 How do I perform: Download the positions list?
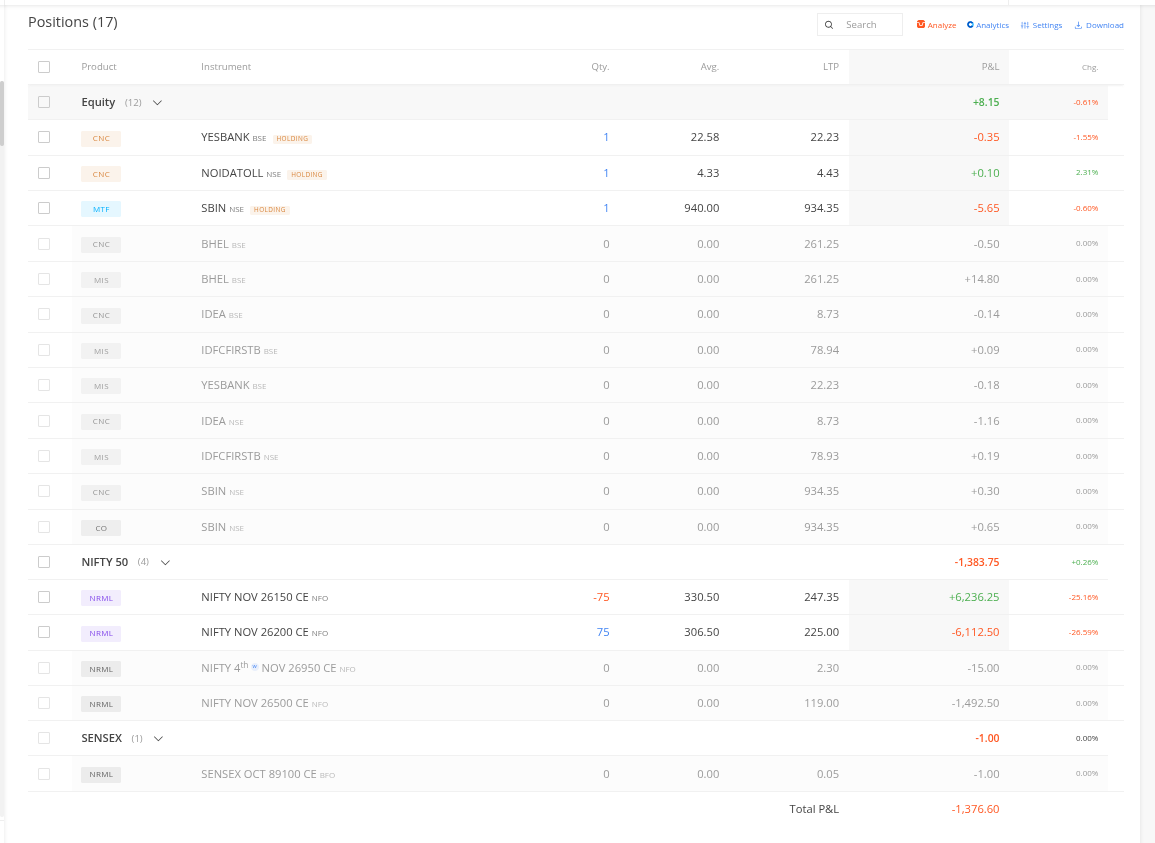point(1098,25)
